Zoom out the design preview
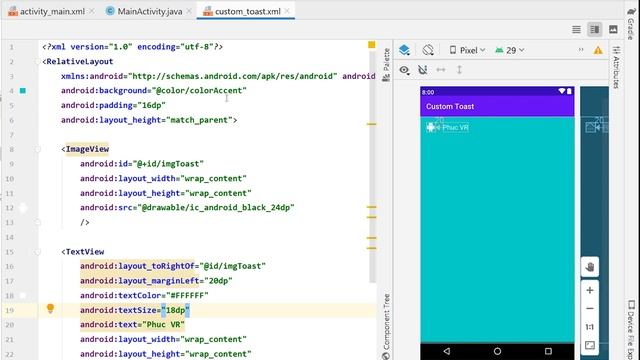 pos(590,309)
